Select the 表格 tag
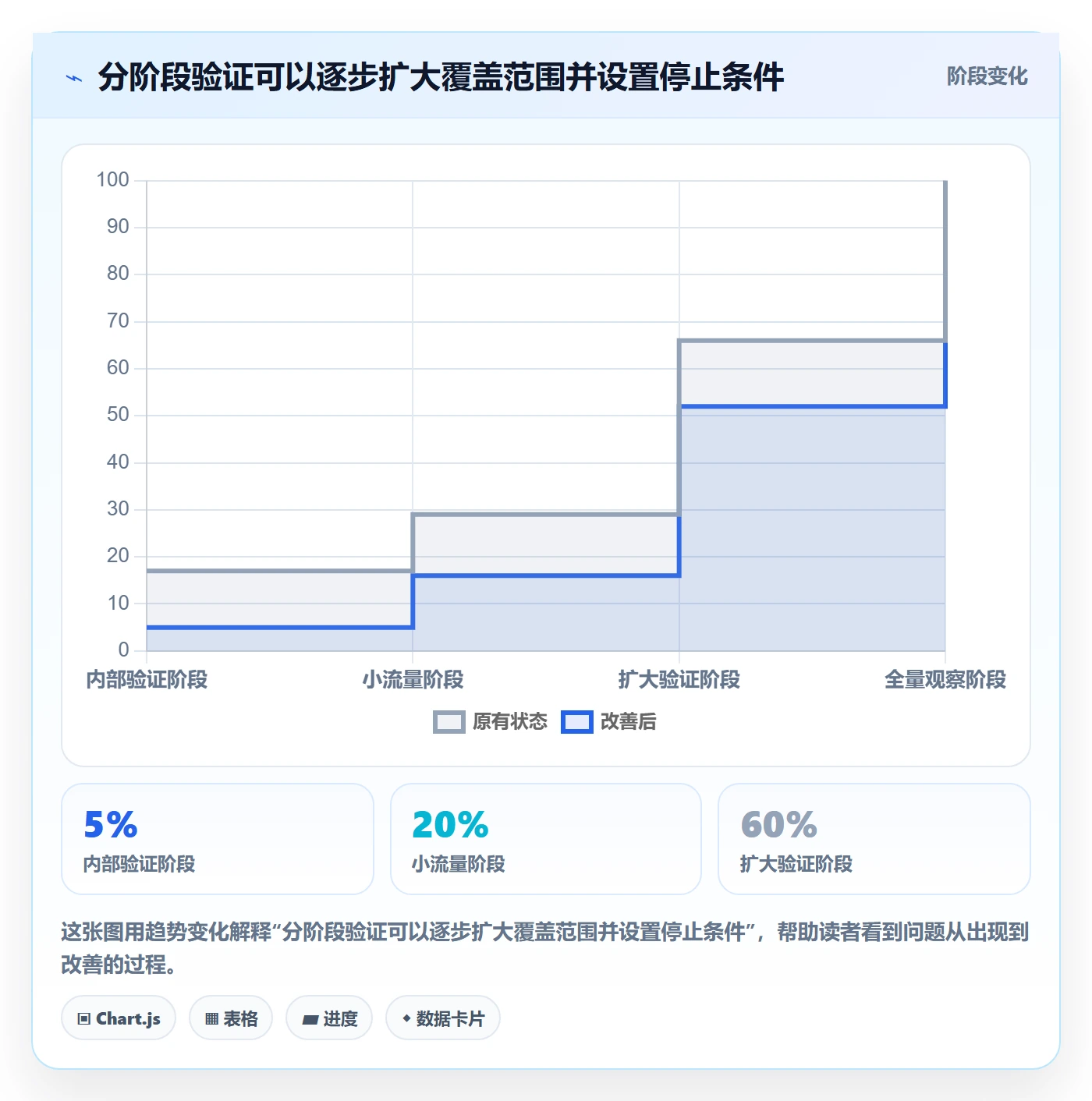 231,1018
